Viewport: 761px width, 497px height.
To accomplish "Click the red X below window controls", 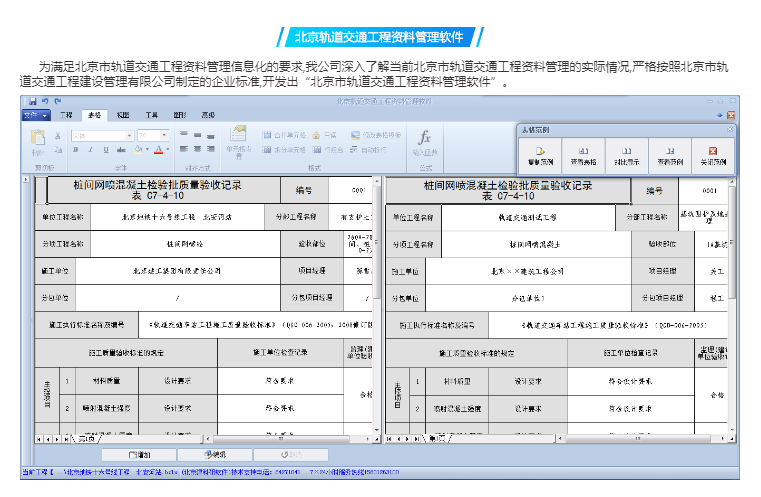I will pyautogui.click(x=731, y=115).
